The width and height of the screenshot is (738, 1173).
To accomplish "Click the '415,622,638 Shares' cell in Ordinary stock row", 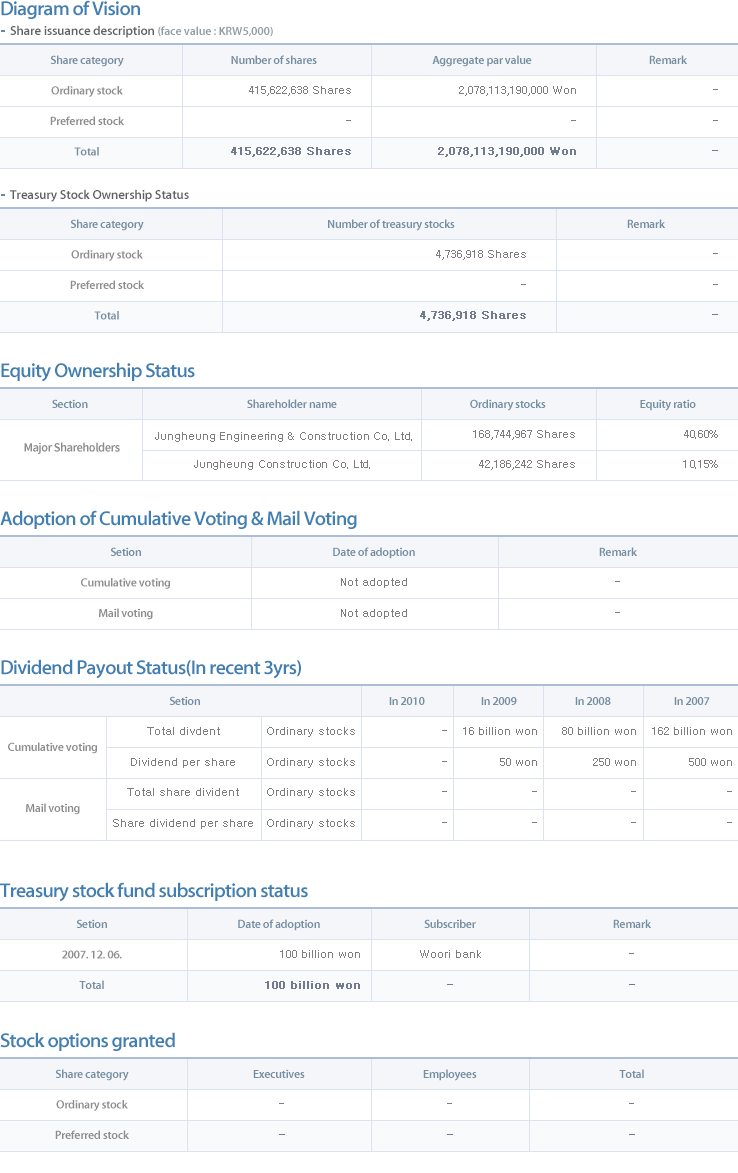I will coord(300,91).
